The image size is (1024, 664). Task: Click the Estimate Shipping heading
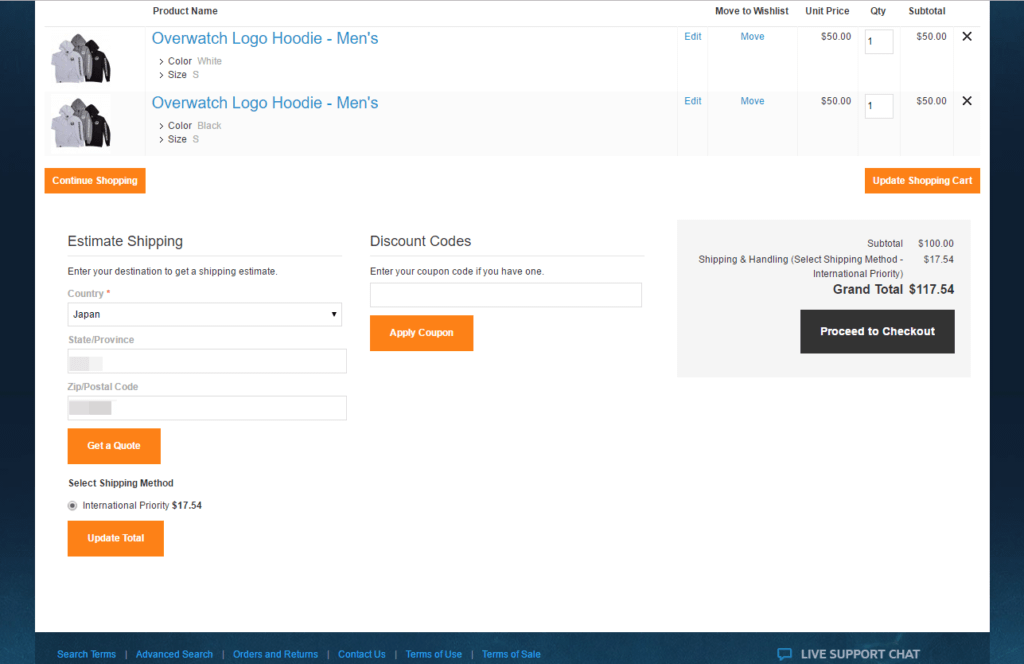(125, 242)
